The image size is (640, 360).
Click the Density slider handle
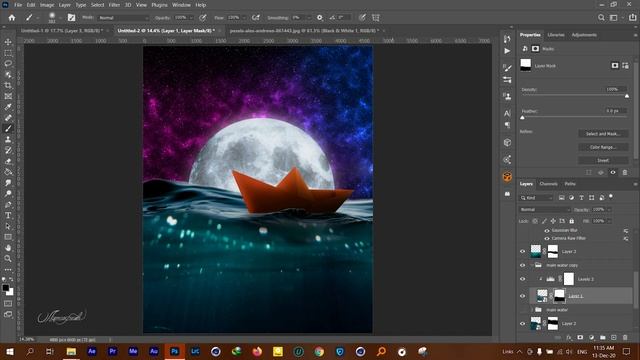click(627, 96)
